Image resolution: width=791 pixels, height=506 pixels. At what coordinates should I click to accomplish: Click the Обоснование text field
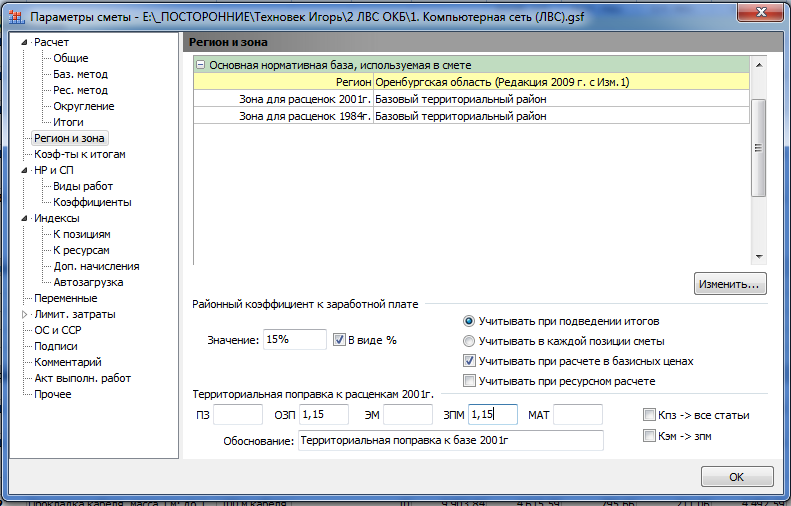pyautogui.click(x=450, y=440)
